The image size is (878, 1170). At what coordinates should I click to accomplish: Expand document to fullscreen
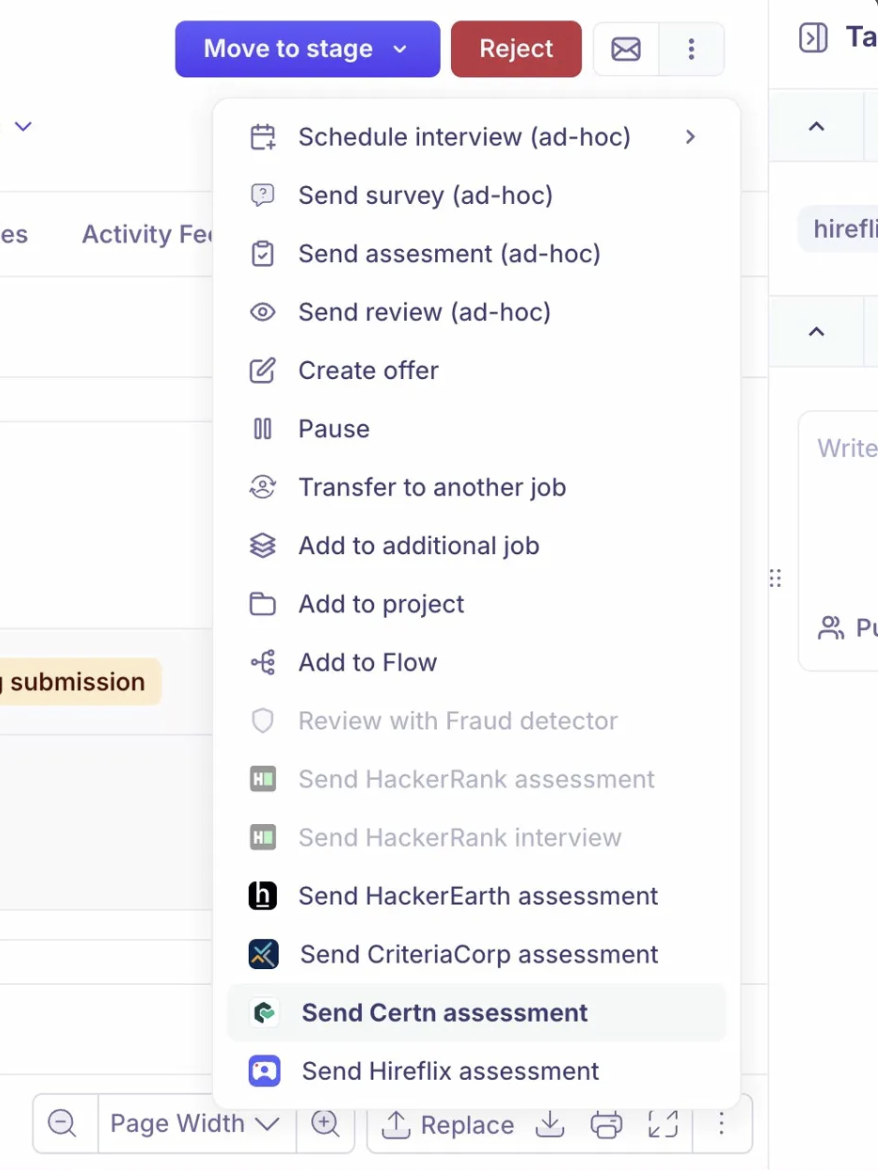tap(663, 1124)
